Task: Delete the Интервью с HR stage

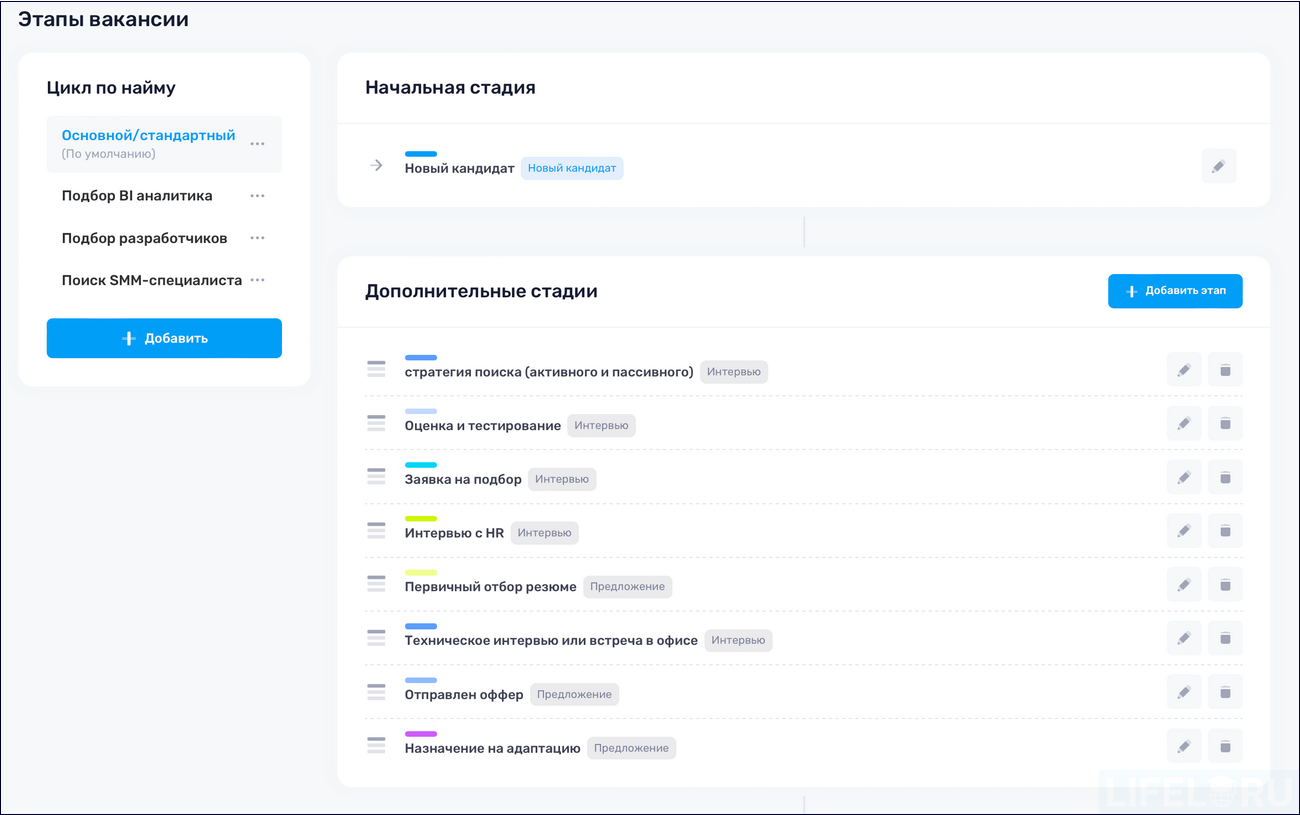Action: point(1225,531)
